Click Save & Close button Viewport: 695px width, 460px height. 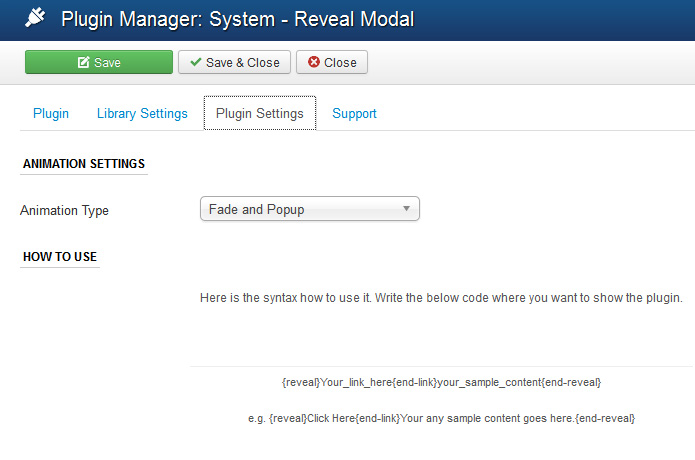(234, 62)
